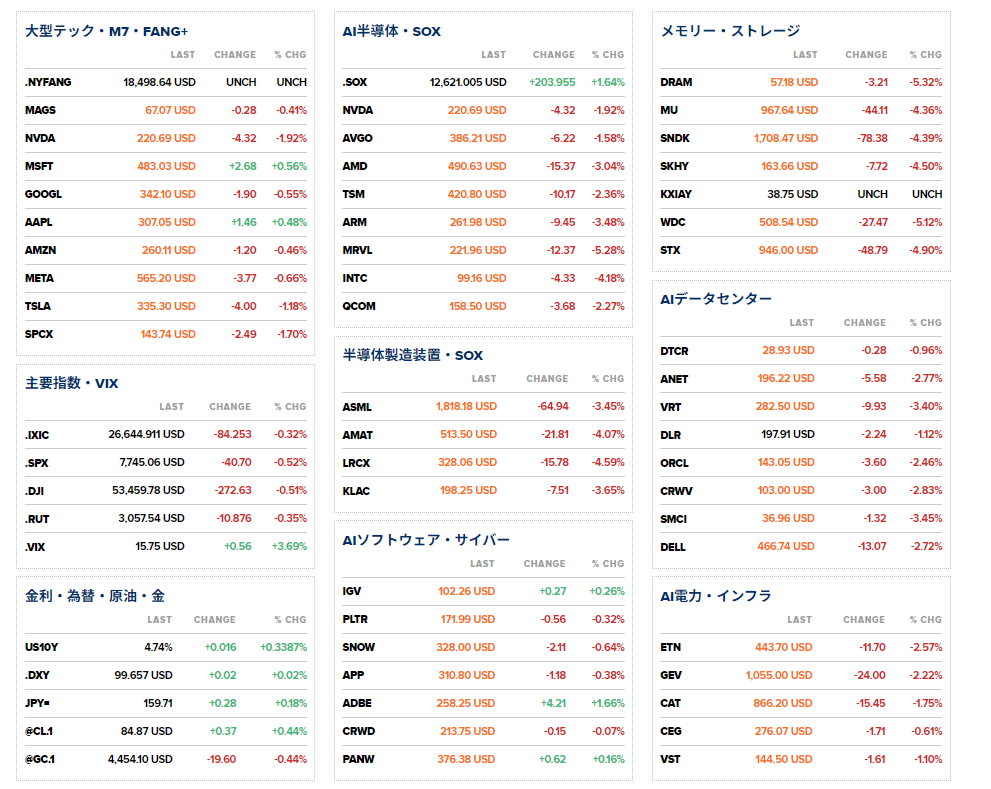Click the MU ticker symbol
The width and height of the screenshot is (991, 789).
669,110
